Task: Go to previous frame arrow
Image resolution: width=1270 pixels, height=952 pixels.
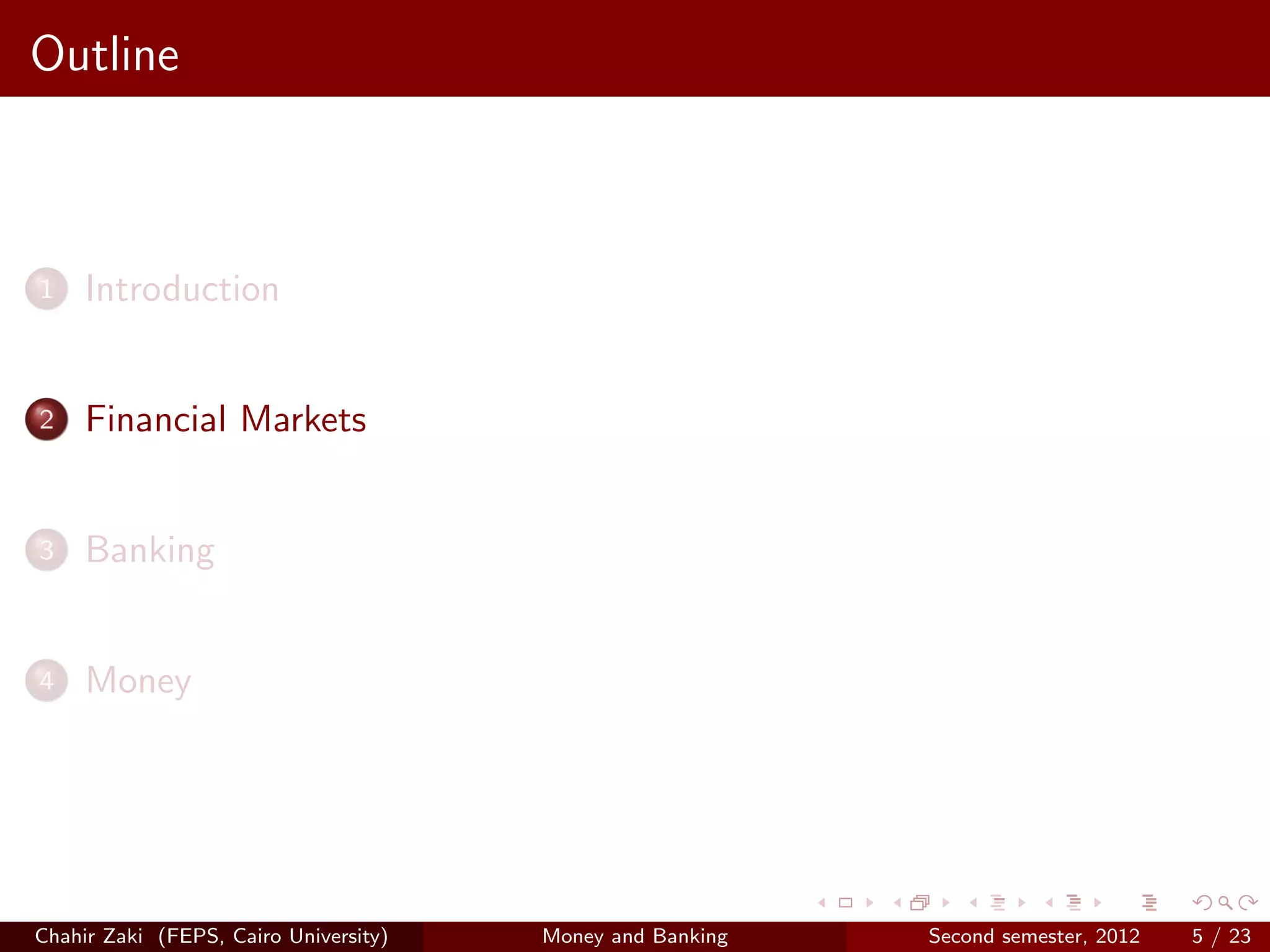Action: click(897, 903)
